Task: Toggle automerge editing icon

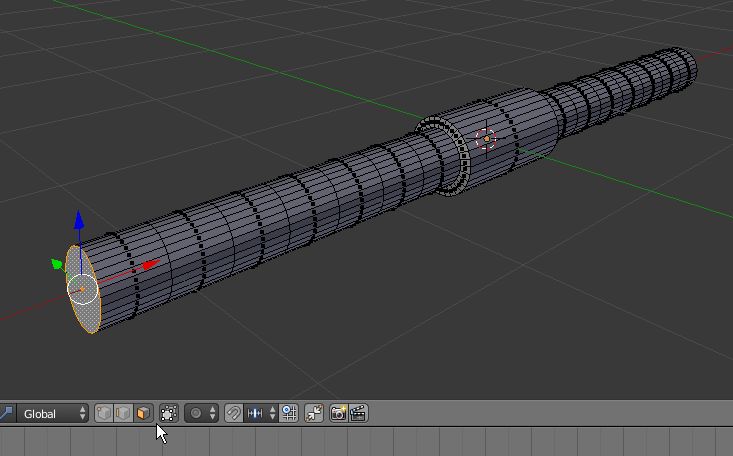Action: tap(314, 413)
